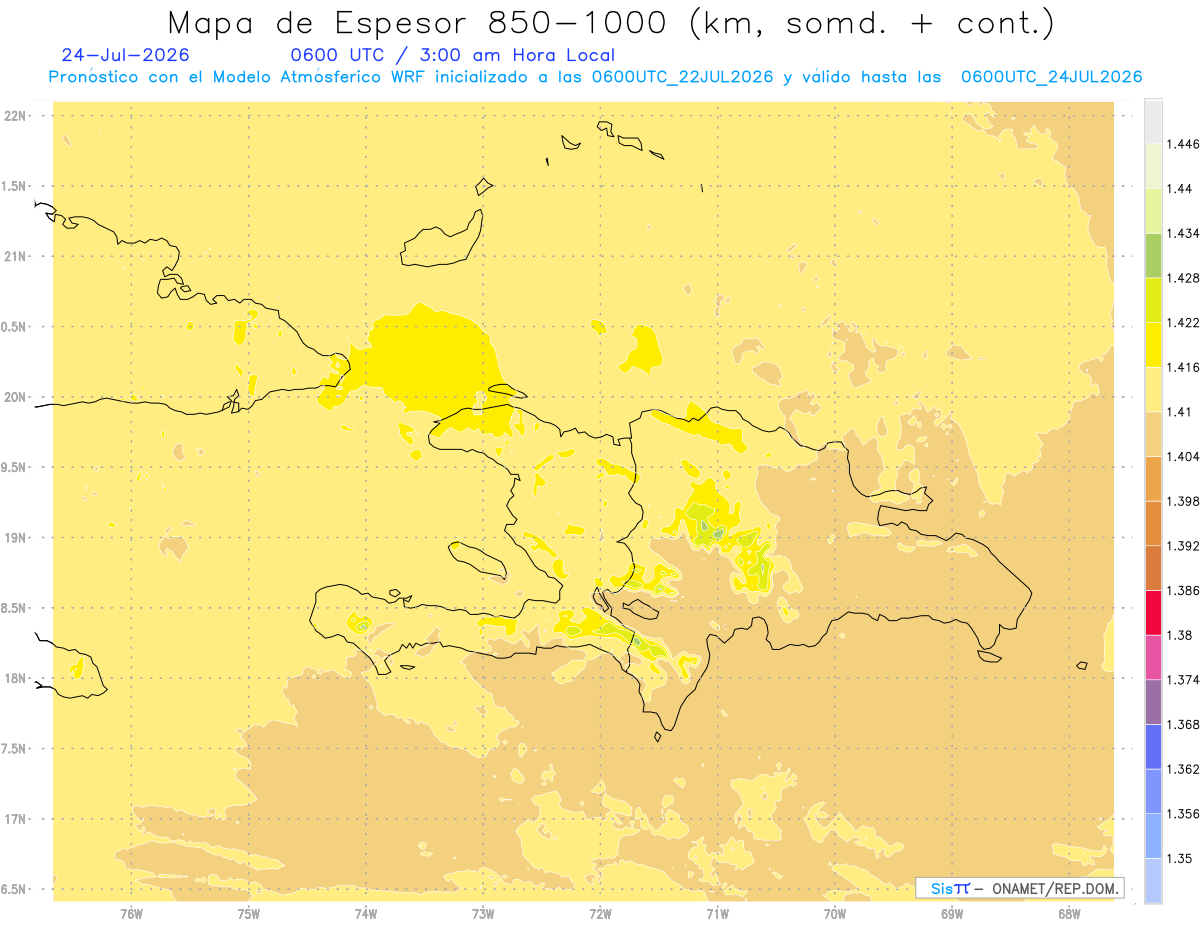Click '0600 UTC / 3:00 am Hora Local'

pyautogui.click(x=452, y=55)
